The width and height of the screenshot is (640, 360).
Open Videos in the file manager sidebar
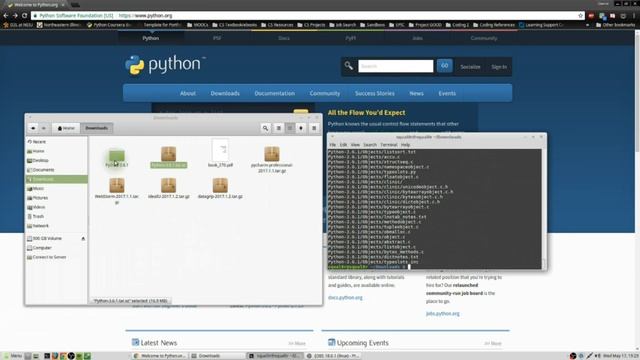click(56, 207)
